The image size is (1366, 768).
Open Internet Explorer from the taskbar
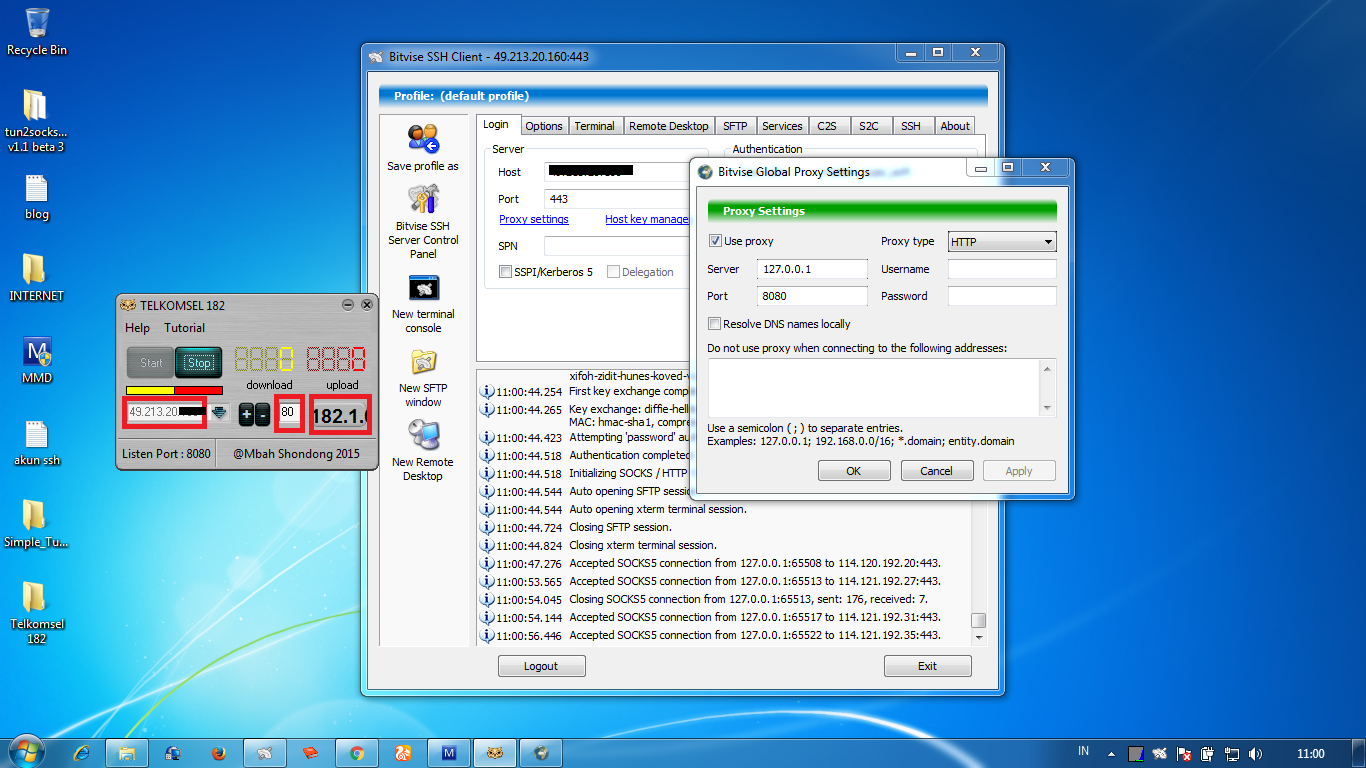point(81,753)
